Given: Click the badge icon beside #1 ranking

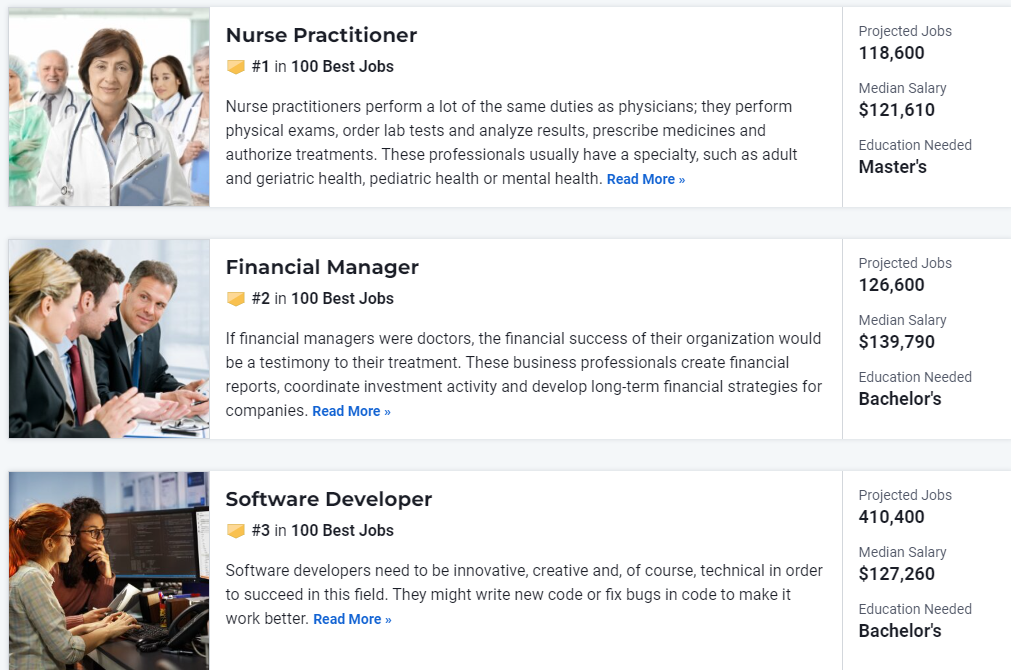Looking at the screenshot, I should tap(236, 67).
